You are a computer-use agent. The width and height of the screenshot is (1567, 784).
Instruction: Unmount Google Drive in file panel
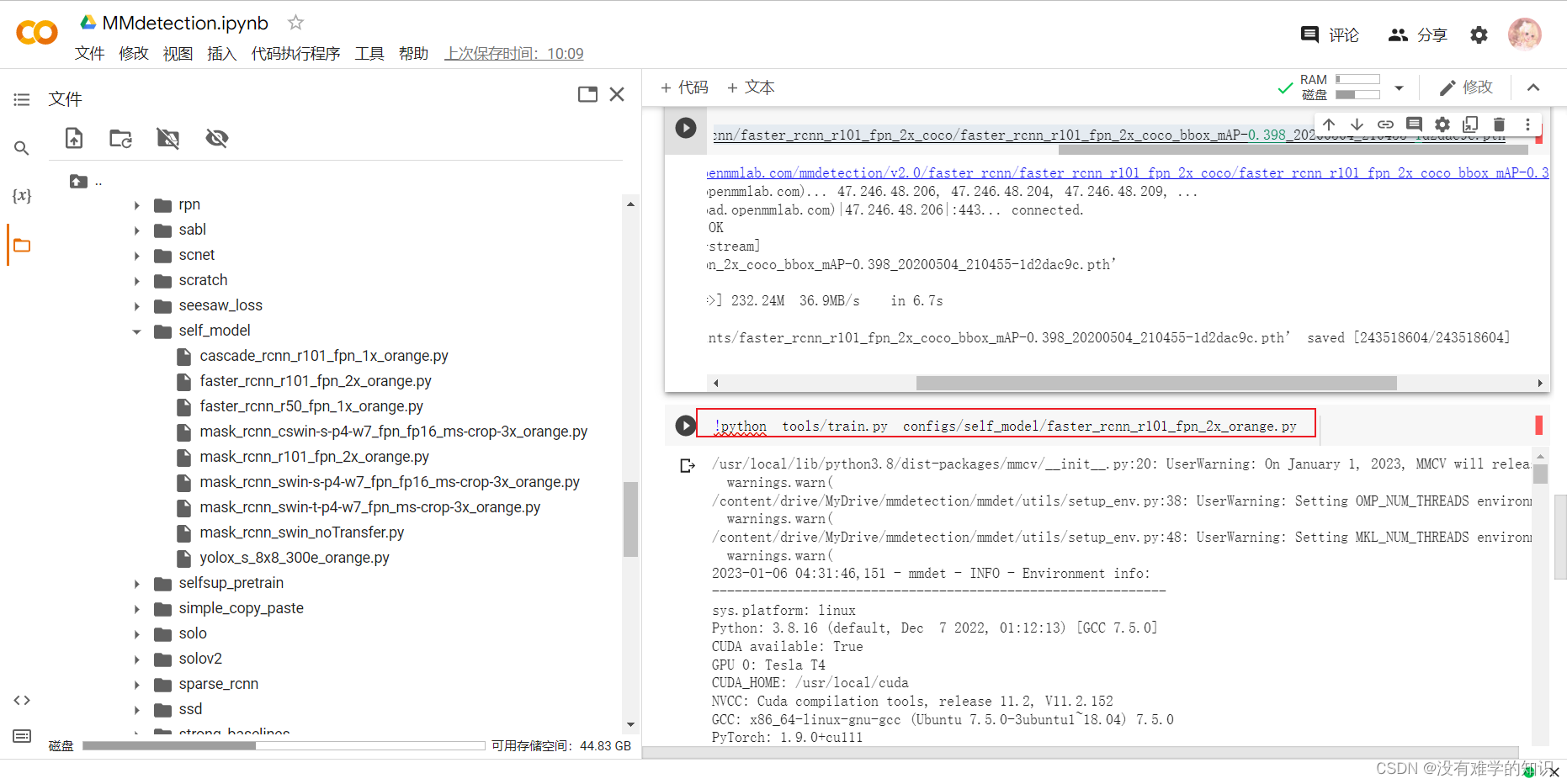pos(168,138)
